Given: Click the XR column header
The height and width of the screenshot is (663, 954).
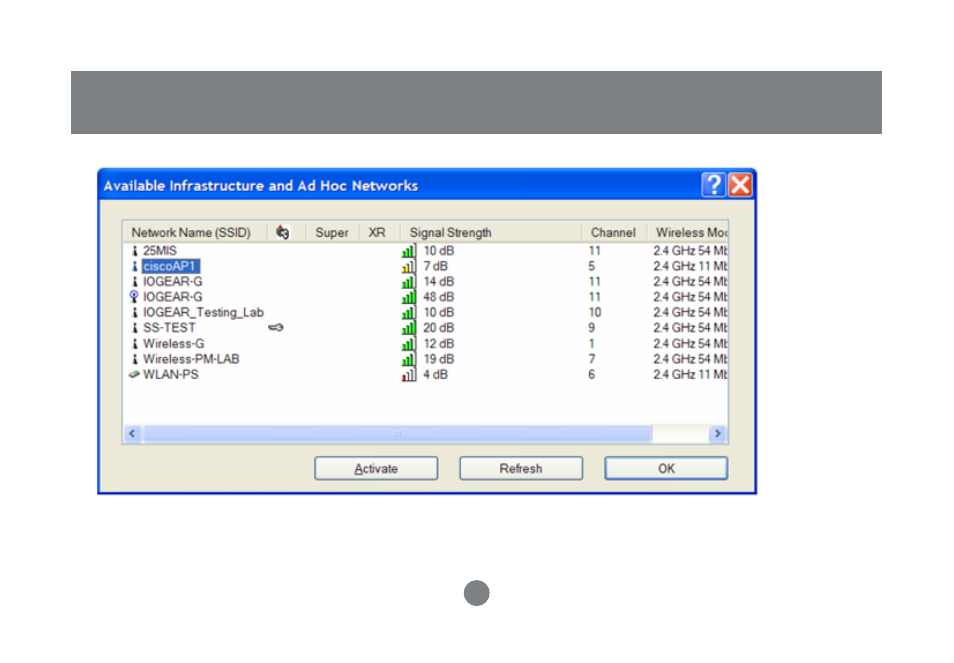Looking at the screenshot, I should tap(377, 232).
